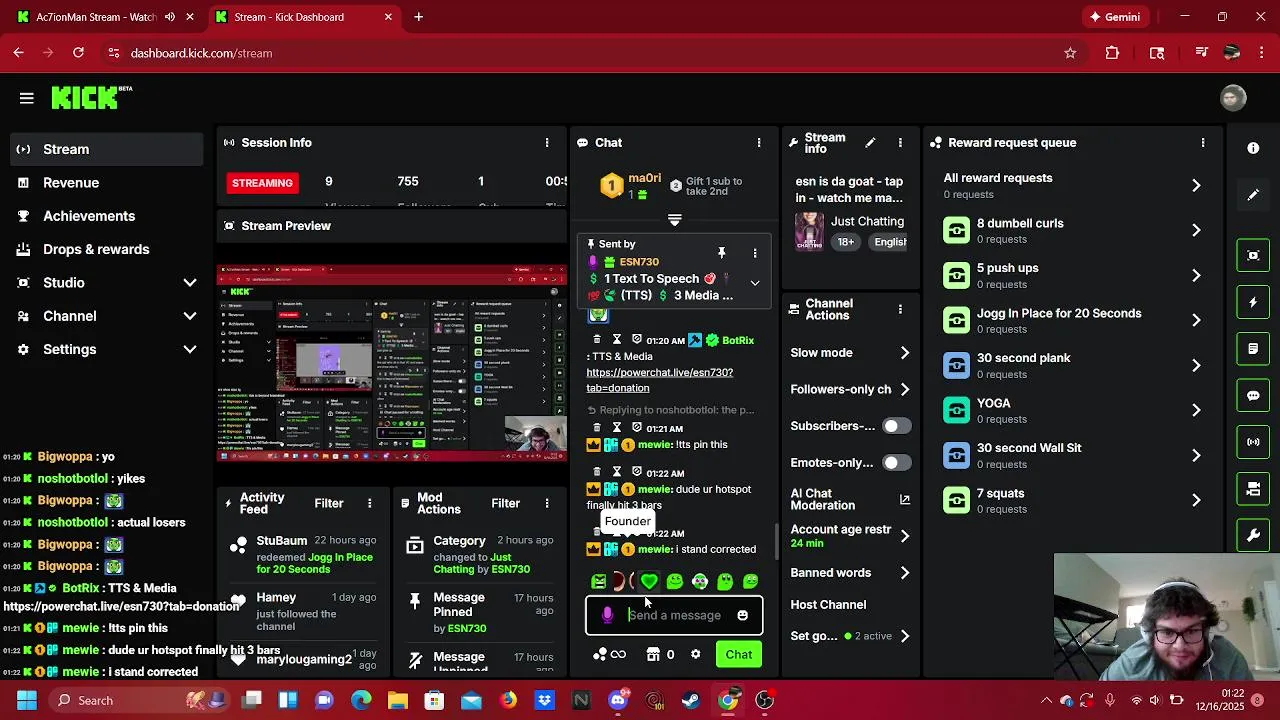Click the pencil edit icon in right sidebar
The width and height of the screenshot is (1280, 720).
pos(1253,195)
